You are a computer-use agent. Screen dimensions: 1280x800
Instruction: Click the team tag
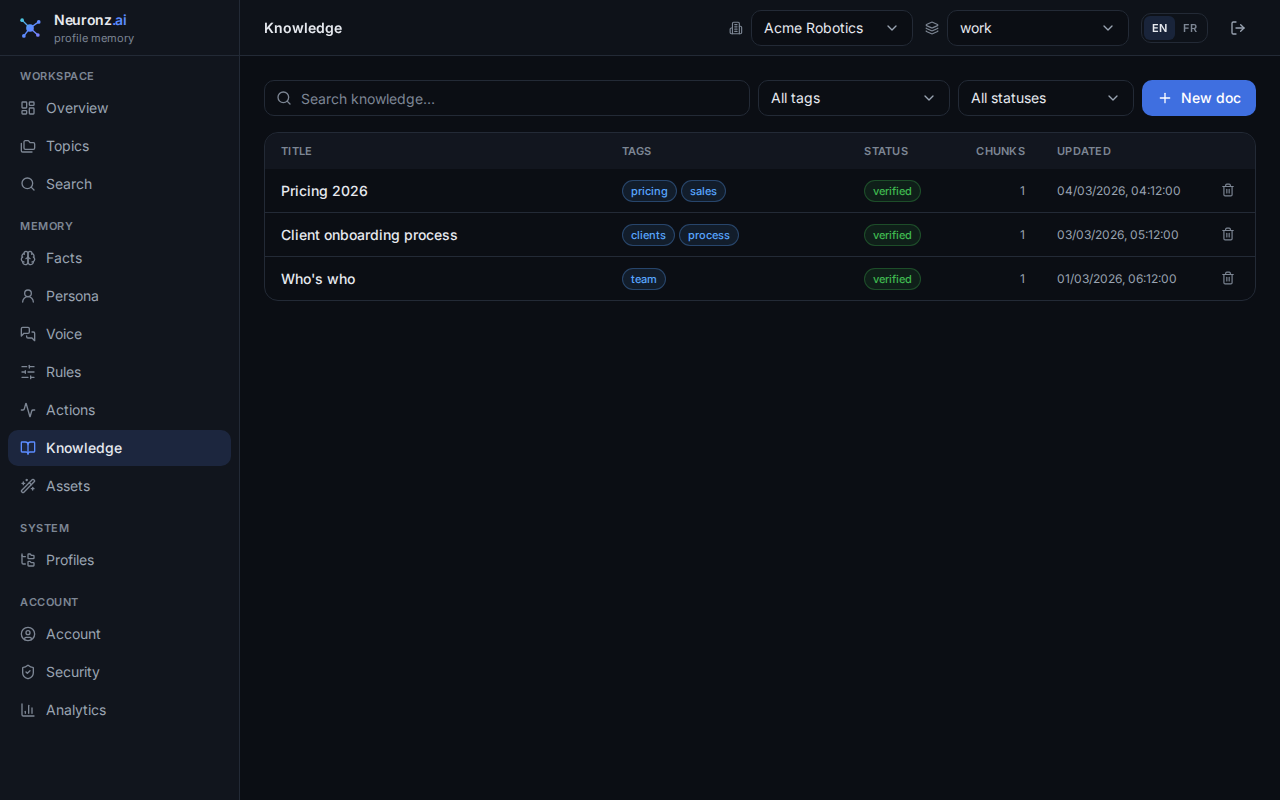click(644, 279)
